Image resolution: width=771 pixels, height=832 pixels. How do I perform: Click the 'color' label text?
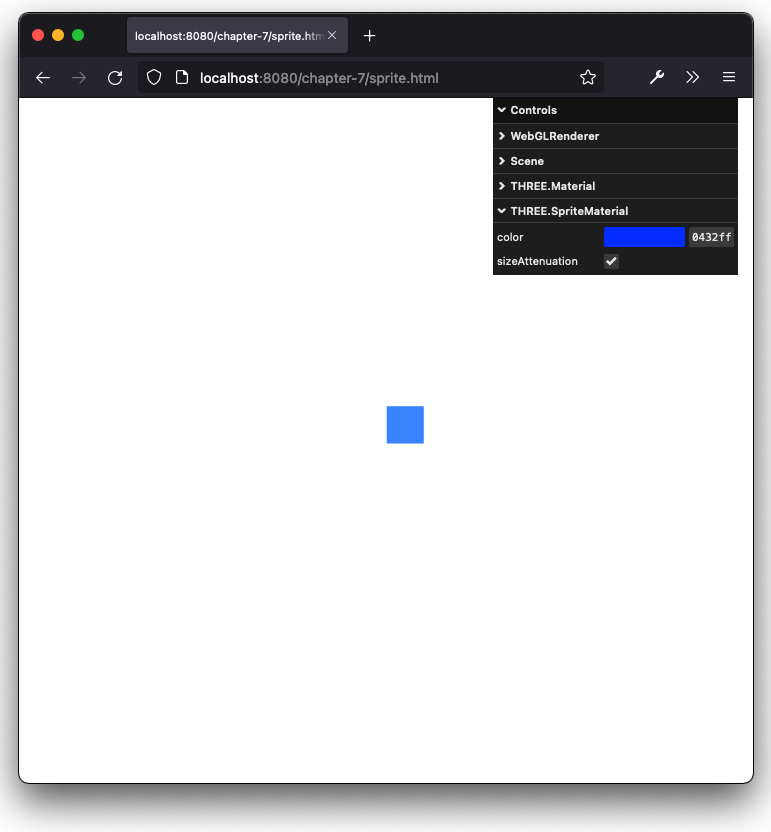[510, 237]
